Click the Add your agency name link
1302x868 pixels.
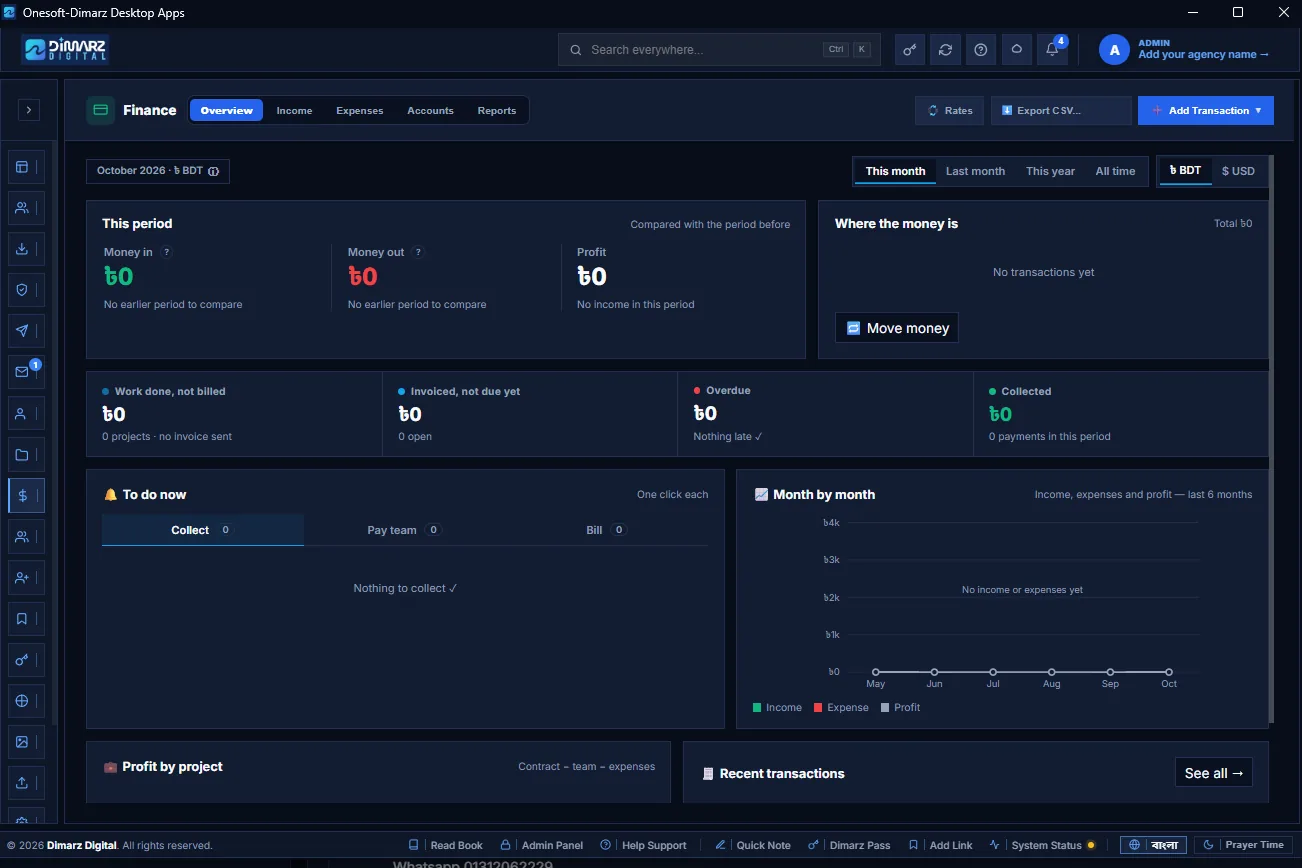(x=1203, y=55)
